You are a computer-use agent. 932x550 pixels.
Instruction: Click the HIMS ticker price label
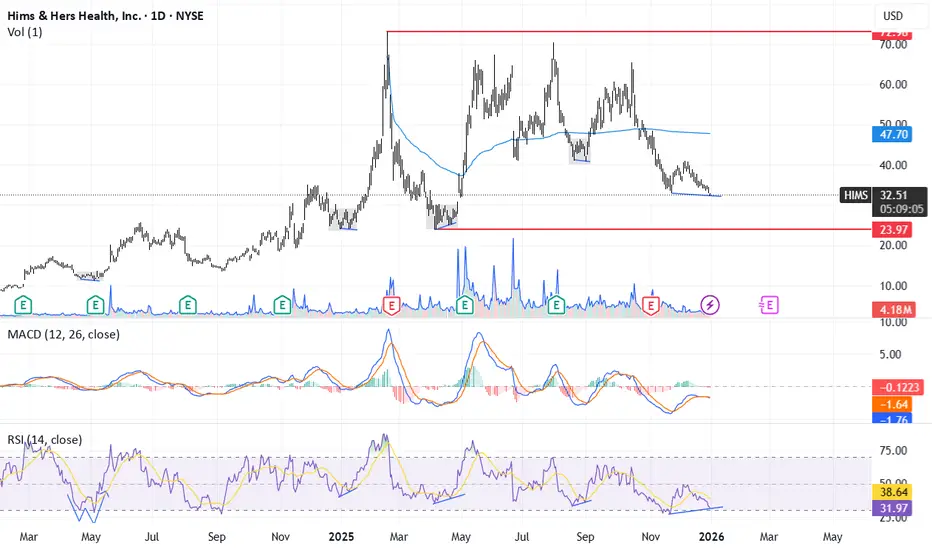[855, 195]
